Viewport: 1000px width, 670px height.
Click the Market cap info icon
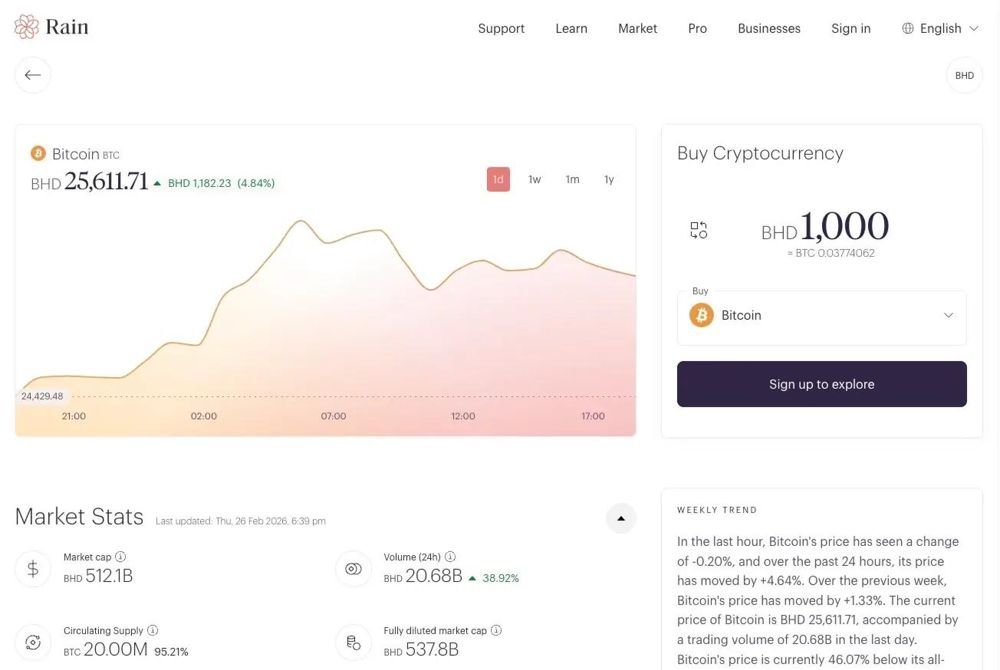click(120, 557)
